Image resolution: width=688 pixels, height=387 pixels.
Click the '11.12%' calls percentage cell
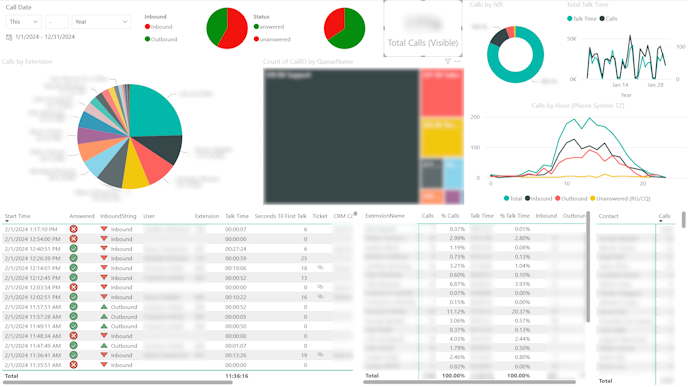click(x=456, y=312)
